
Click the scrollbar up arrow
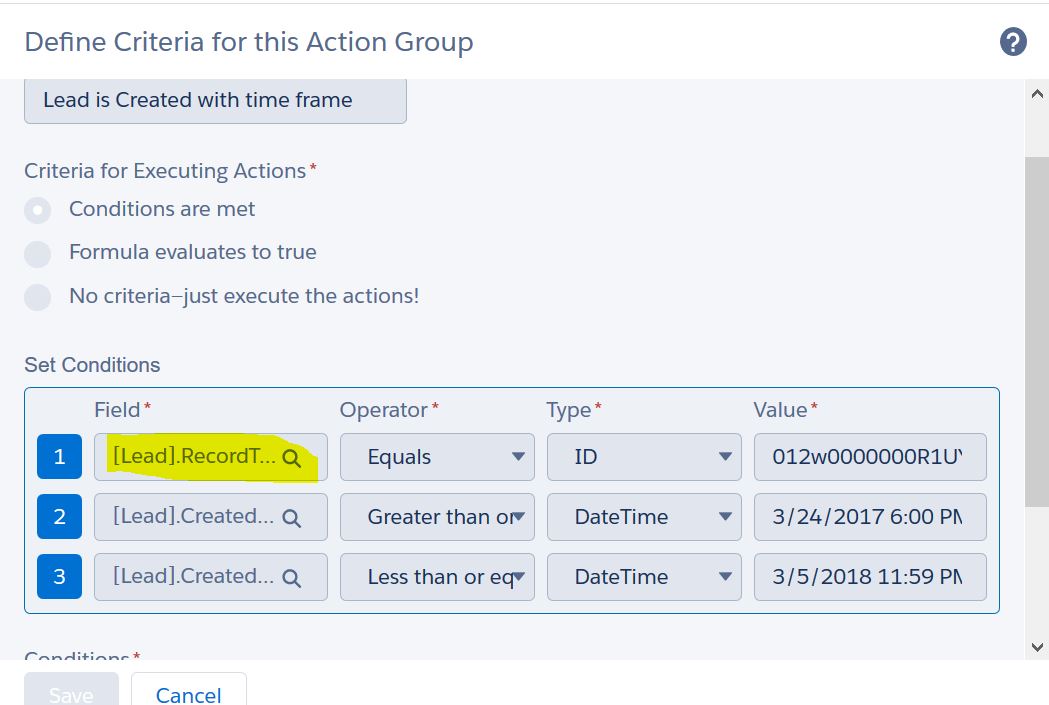point(1037,93)
